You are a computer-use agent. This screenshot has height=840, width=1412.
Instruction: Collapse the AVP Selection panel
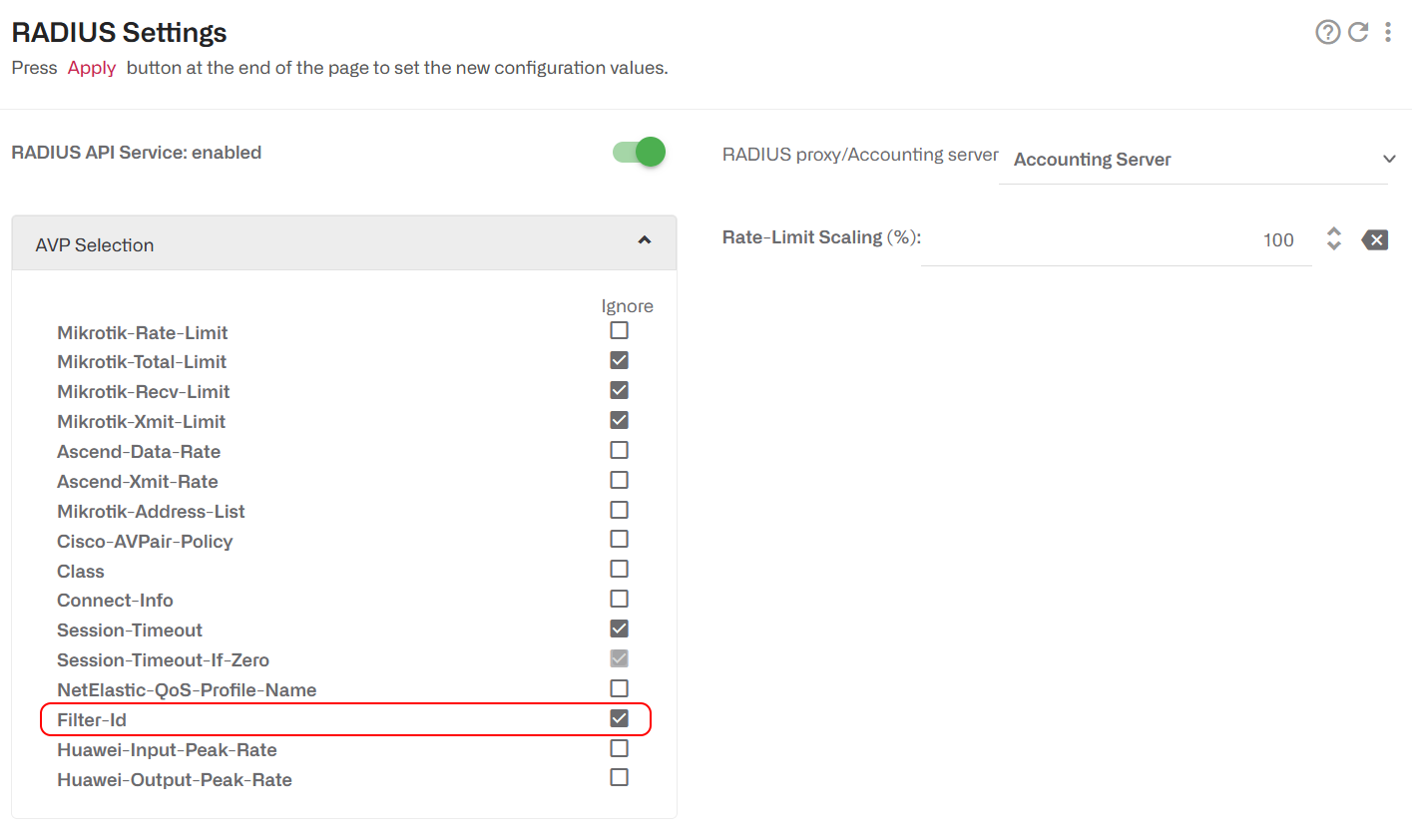[644, 240]
